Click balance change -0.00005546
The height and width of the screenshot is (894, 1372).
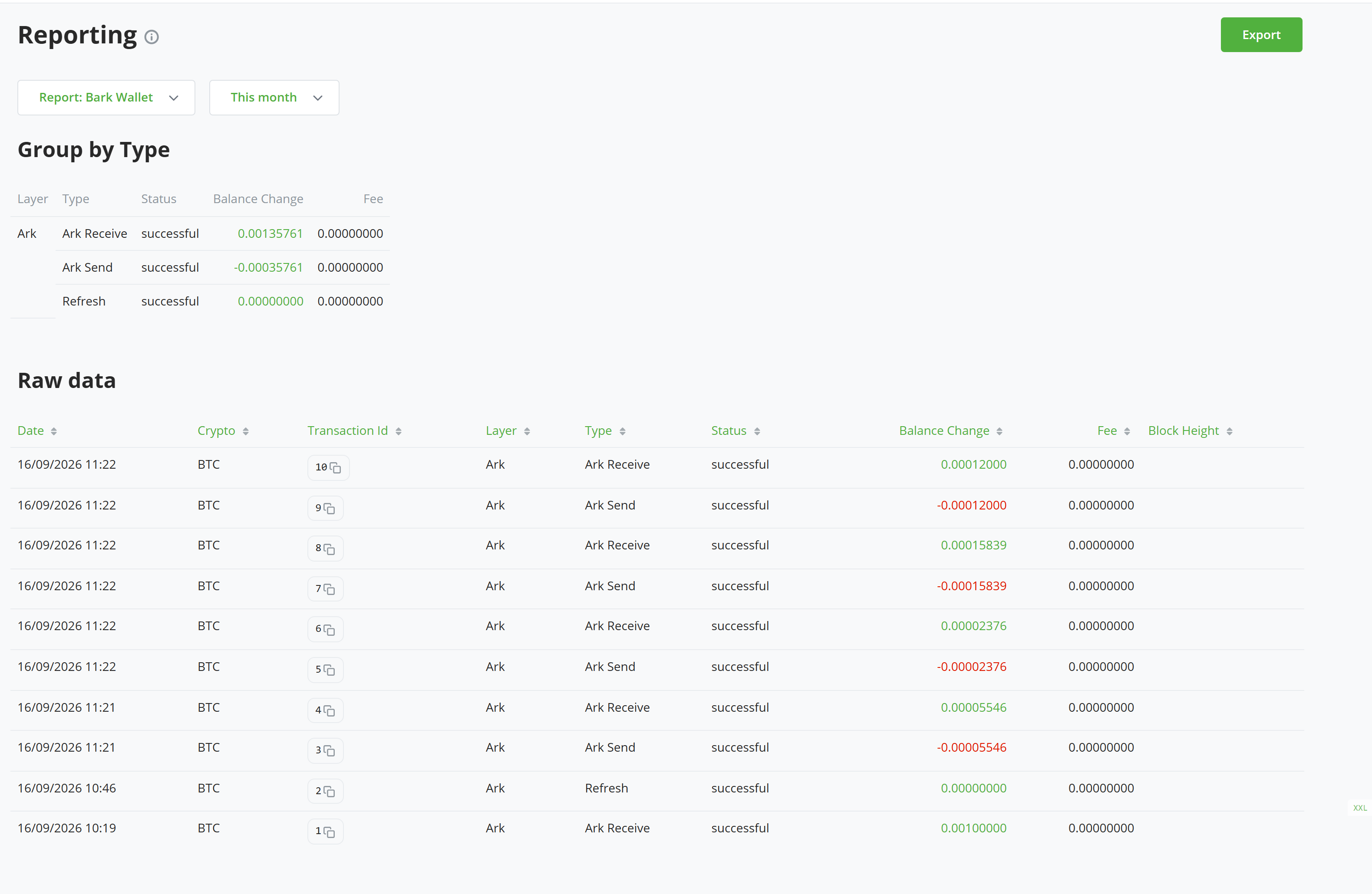tap(972, 747)
